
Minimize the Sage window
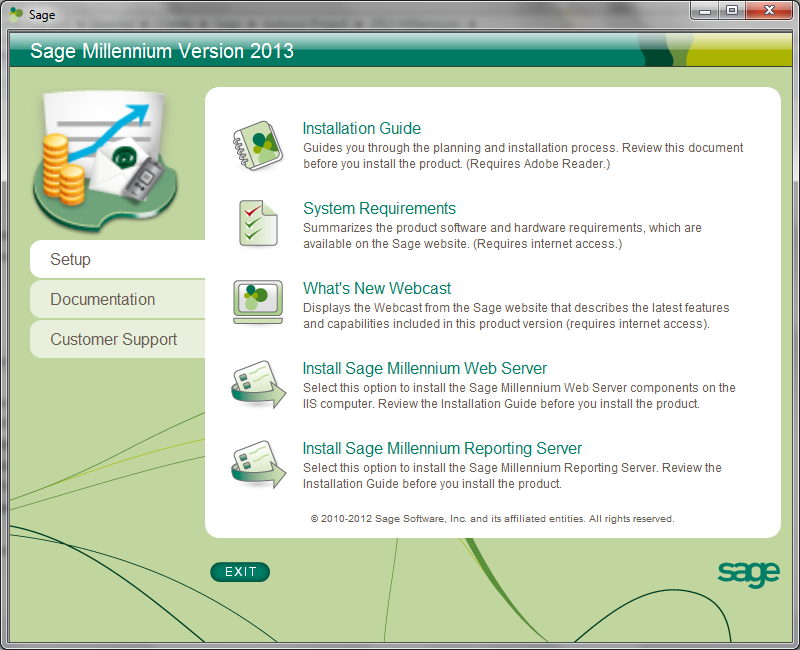705,11
